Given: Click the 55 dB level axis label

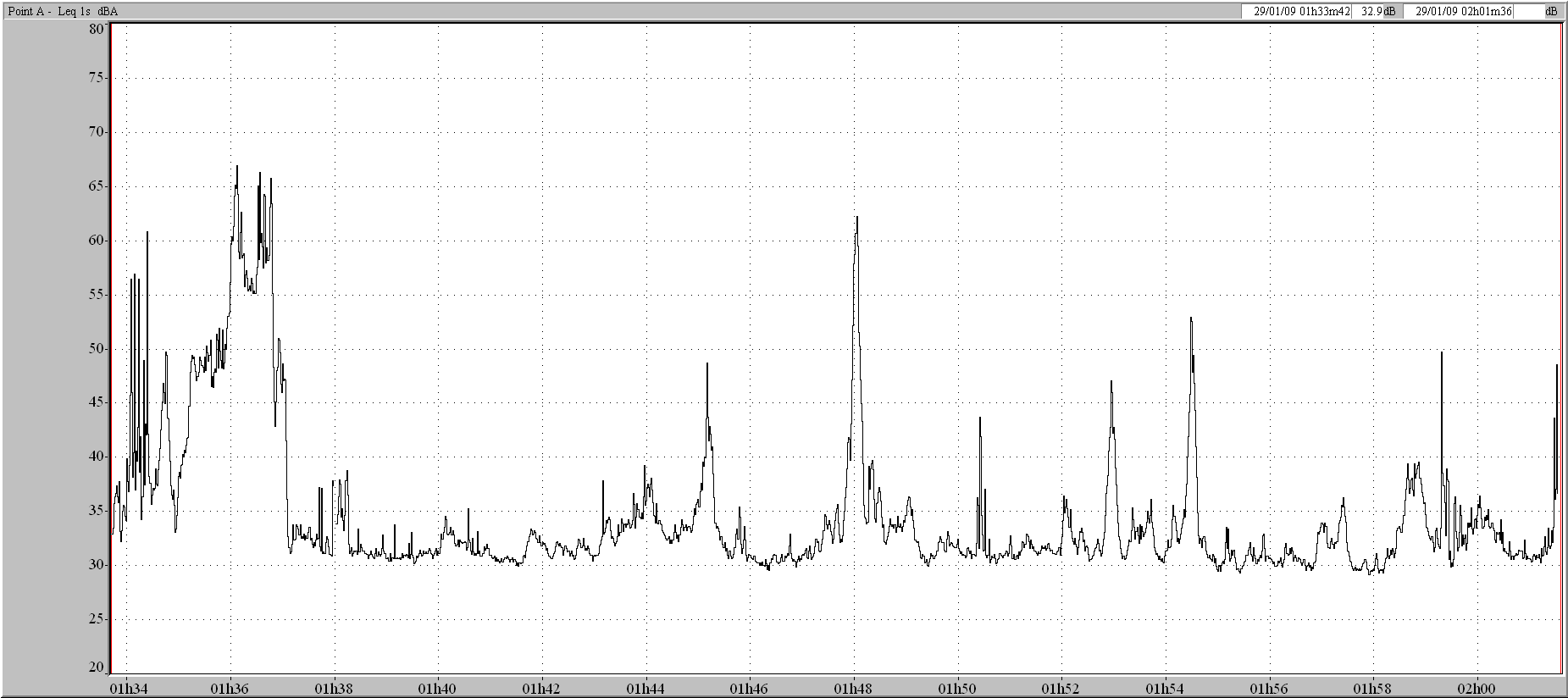Looking at the screenshot, I should 96,295.
